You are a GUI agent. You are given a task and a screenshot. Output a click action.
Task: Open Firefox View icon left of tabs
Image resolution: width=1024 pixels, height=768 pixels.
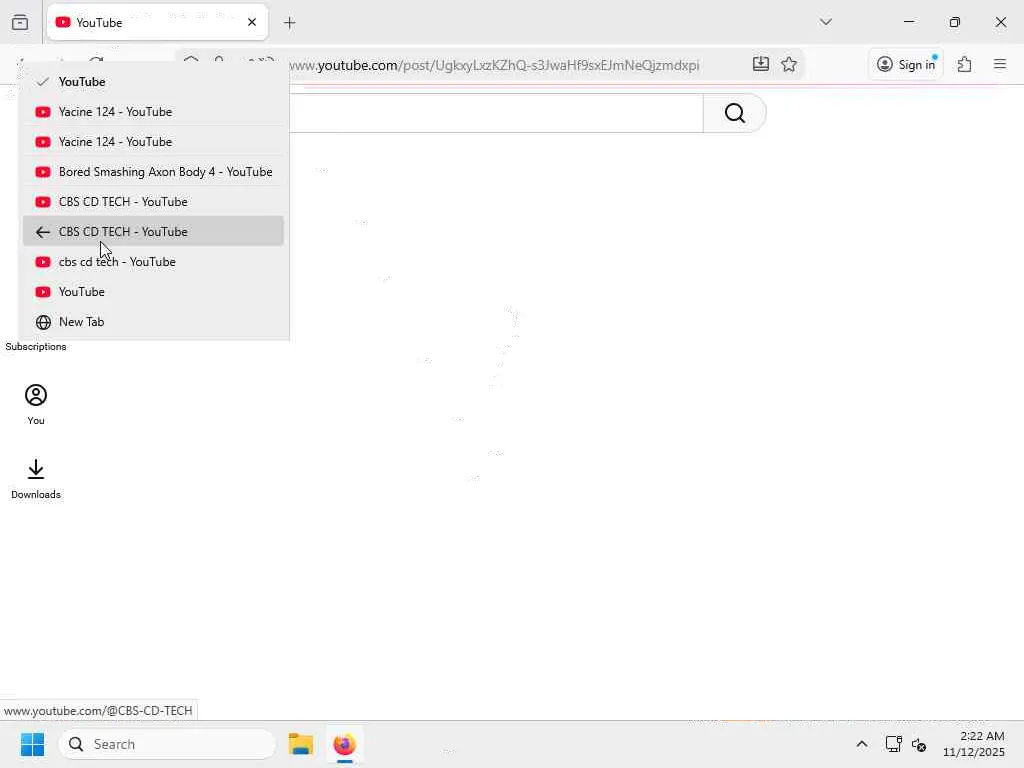(x=20, y=23)
